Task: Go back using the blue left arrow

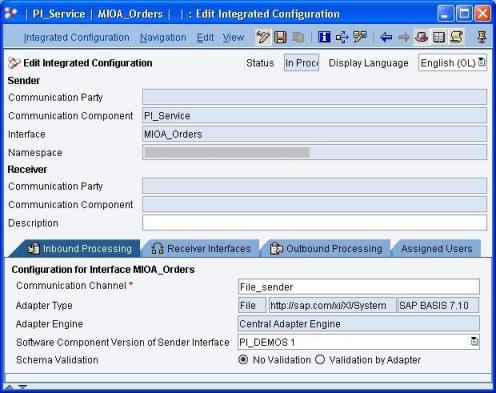Action: click(386, 37)
